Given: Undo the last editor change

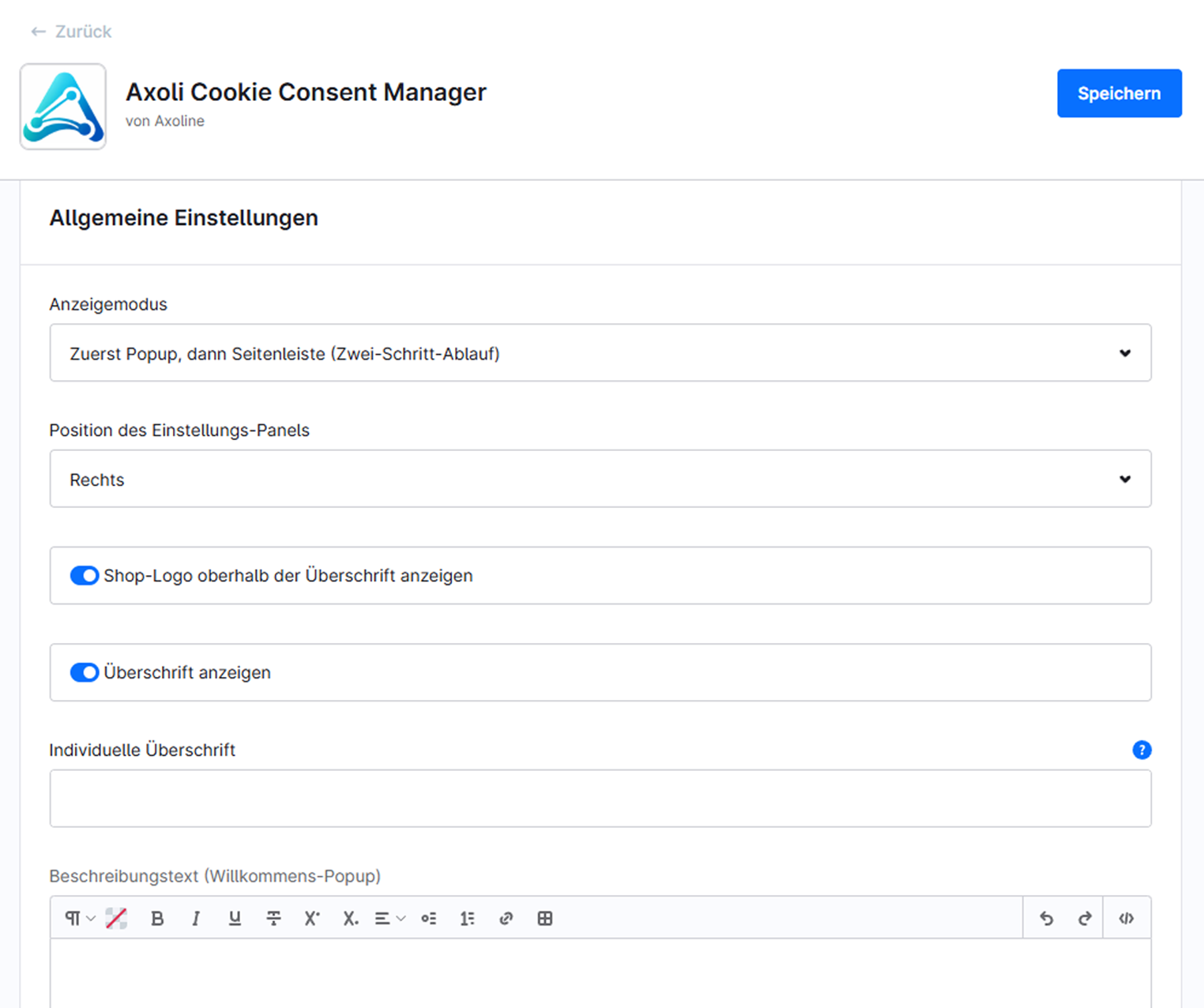Looking at the screenshot, I should 1047,919.
